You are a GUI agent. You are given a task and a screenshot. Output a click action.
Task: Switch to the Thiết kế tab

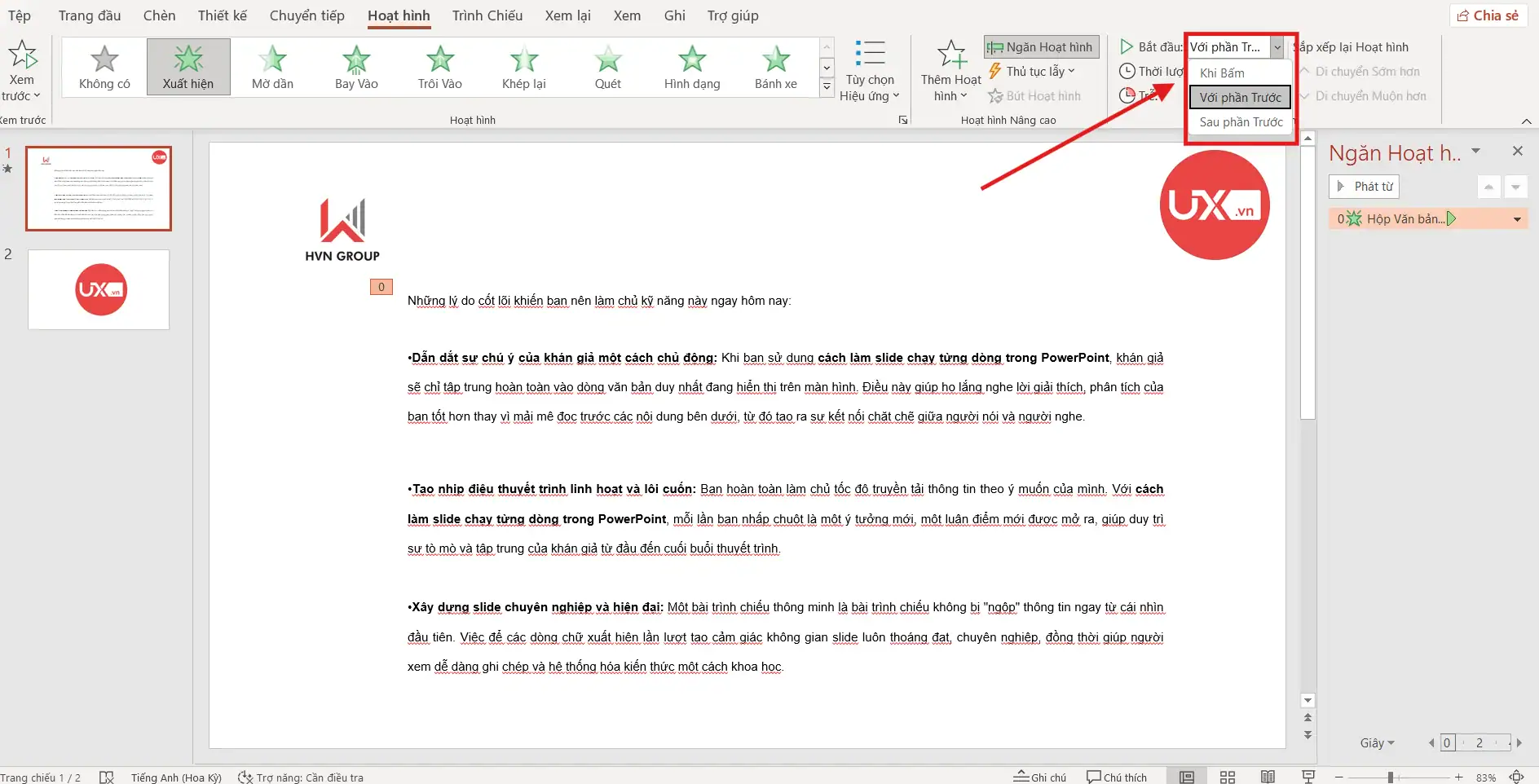pyautogui.click(x=222, y=15)
